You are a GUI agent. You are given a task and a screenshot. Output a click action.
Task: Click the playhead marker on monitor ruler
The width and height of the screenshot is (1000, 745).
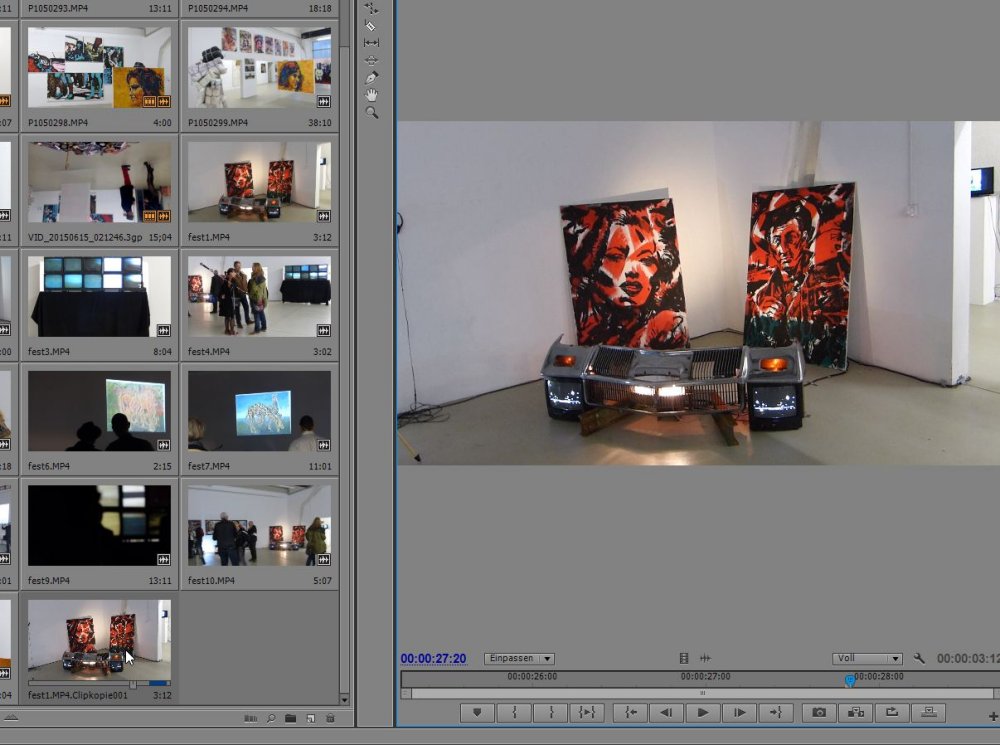tap(849, 681)
